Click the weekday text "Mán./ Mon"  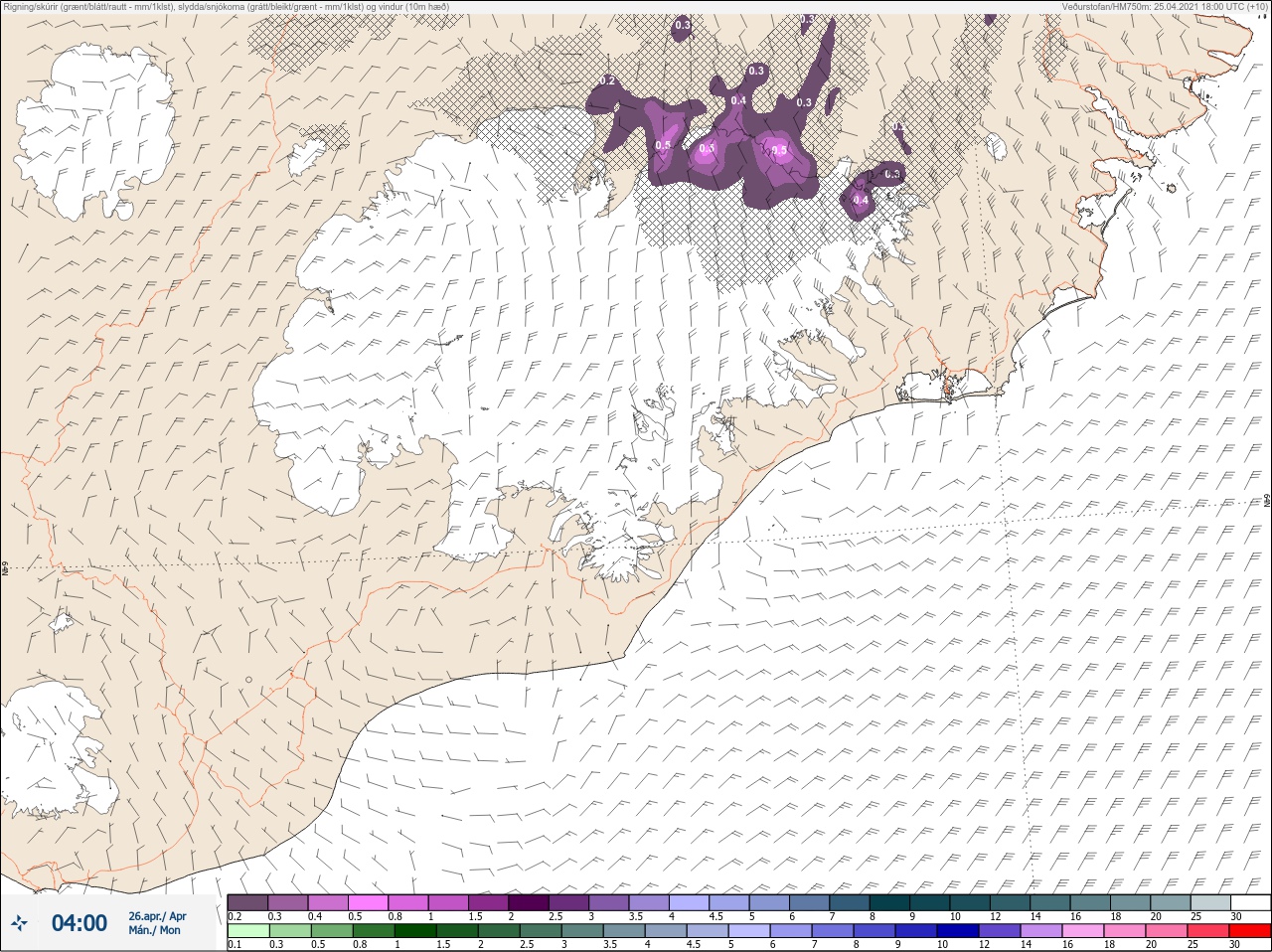(155, 930)
